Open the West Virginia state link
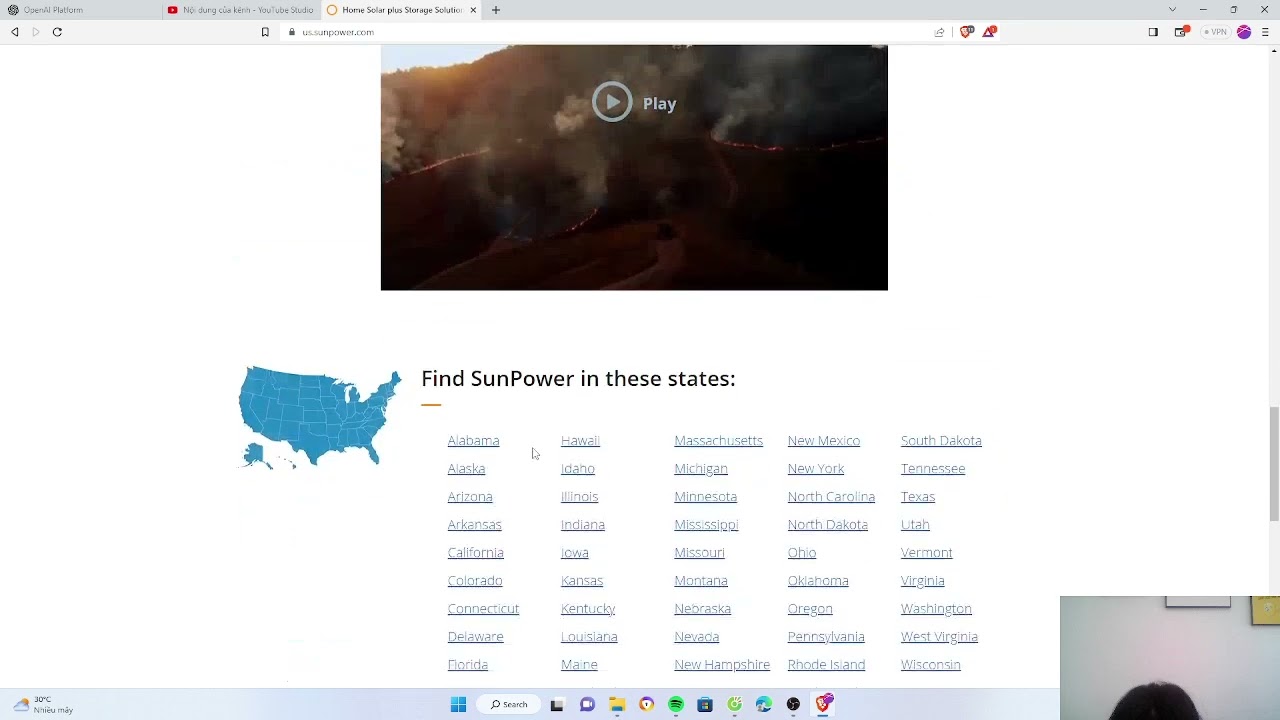The width and height of the screenshot is (1280, 720). (939, 636)
